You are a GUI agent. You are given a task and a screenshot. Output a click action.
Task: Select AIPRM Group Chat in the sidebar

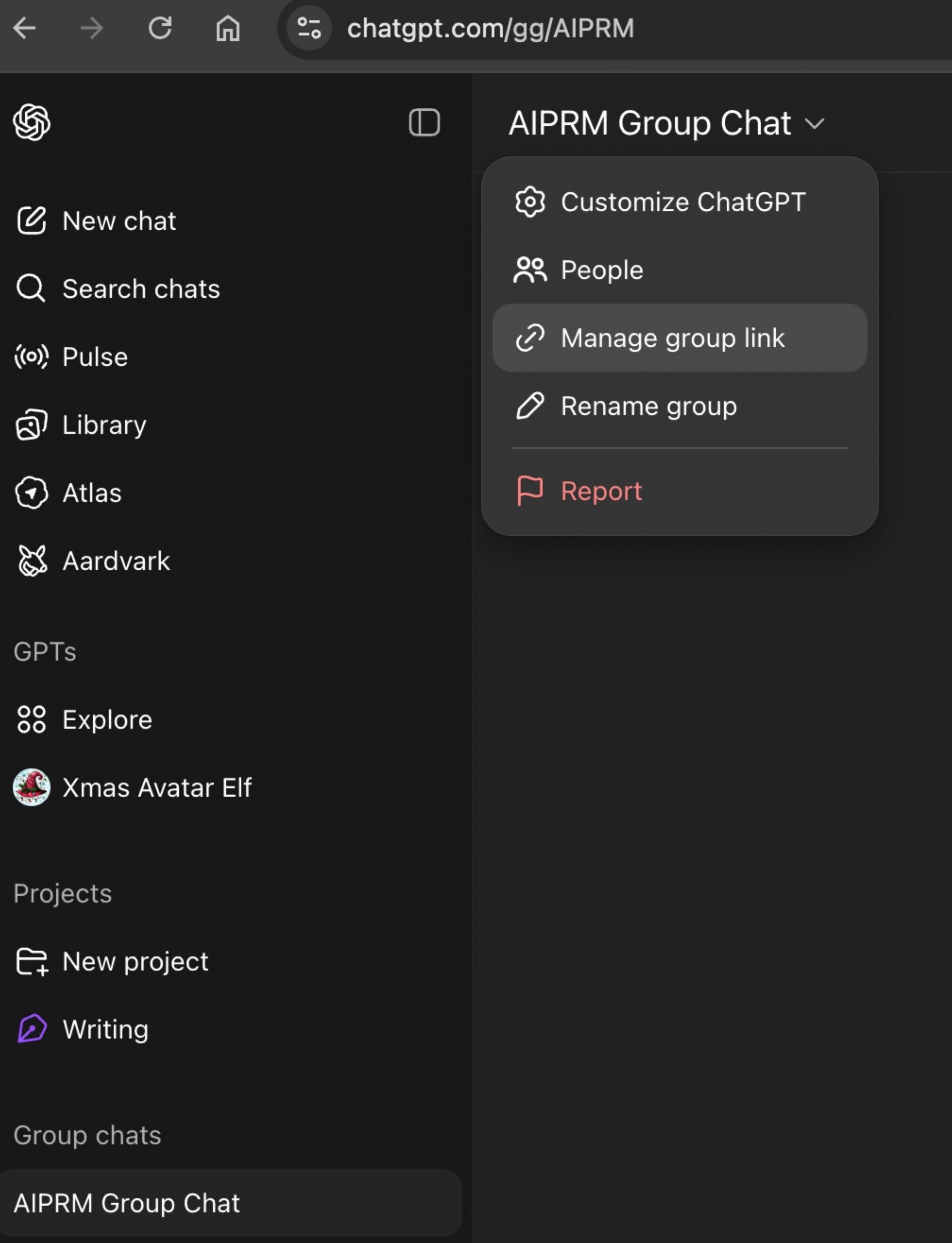[127, 1203]
